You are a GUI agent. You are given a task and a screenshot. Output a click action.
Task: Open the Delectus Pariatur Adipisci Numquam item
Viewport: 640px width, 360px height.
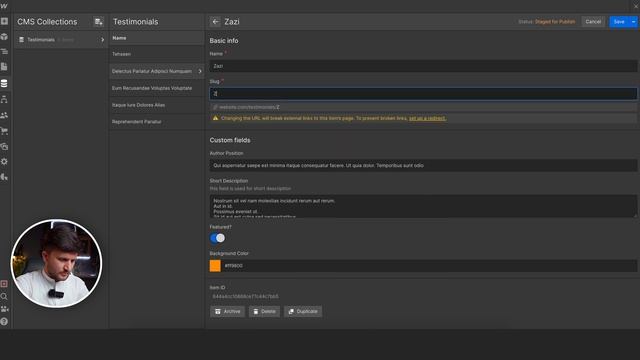(157, 71)
